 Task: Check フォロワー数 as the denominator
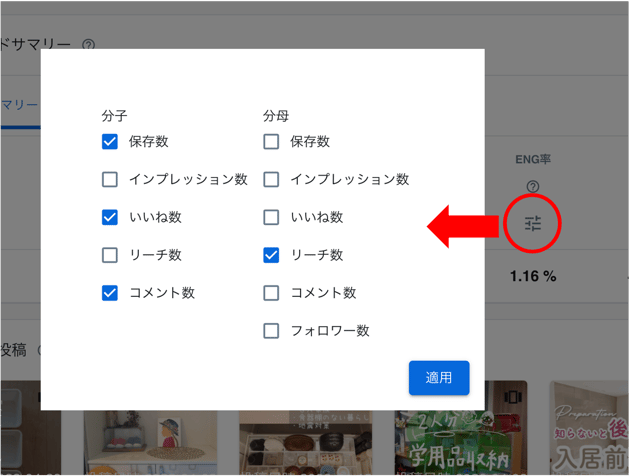tap(271, 331)
